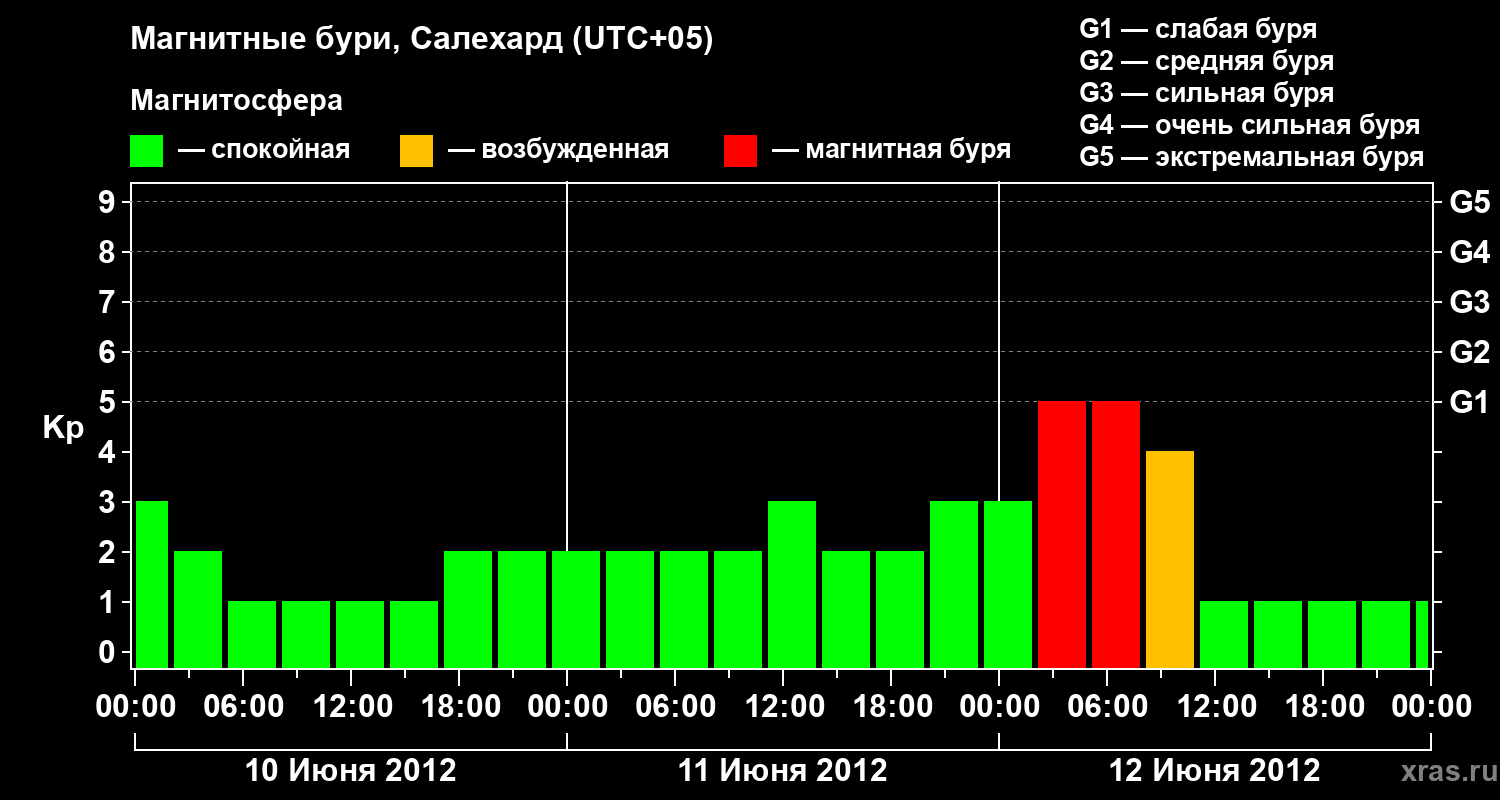Click the 'G3' label on the right axis
This screenshot has width=1500, height=800.
tap(1470, 302)
